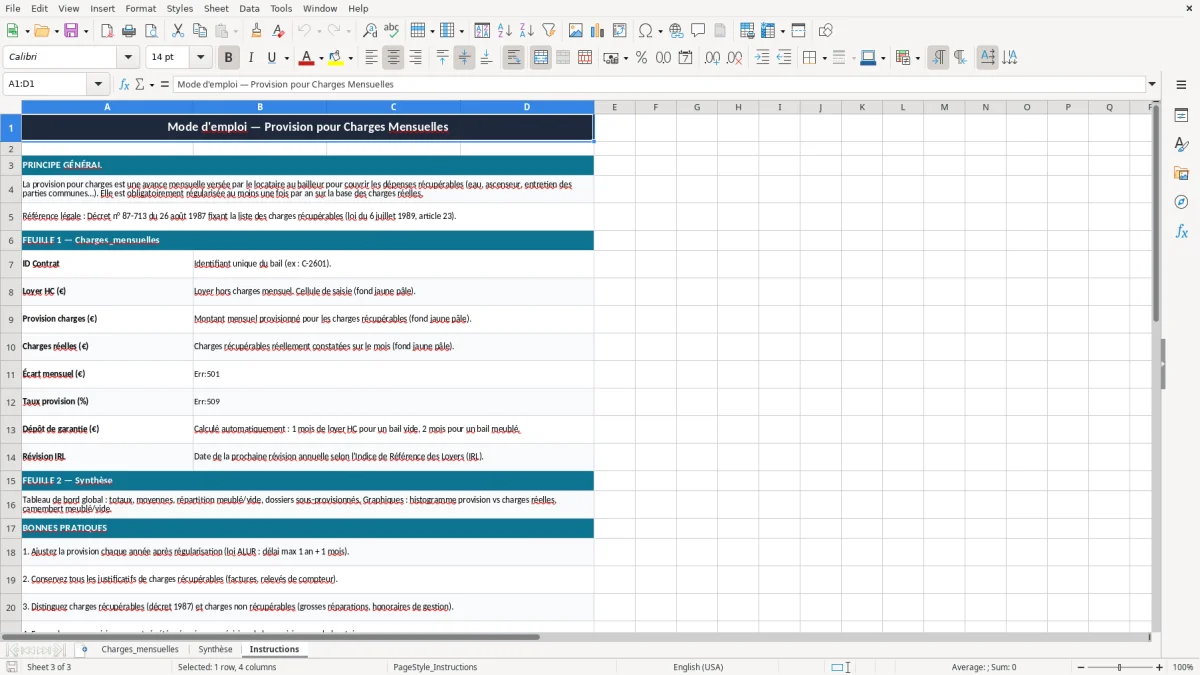1200x675 pixels.
Task: Toggle Italic formatting
Action: (x=250, y=58)
